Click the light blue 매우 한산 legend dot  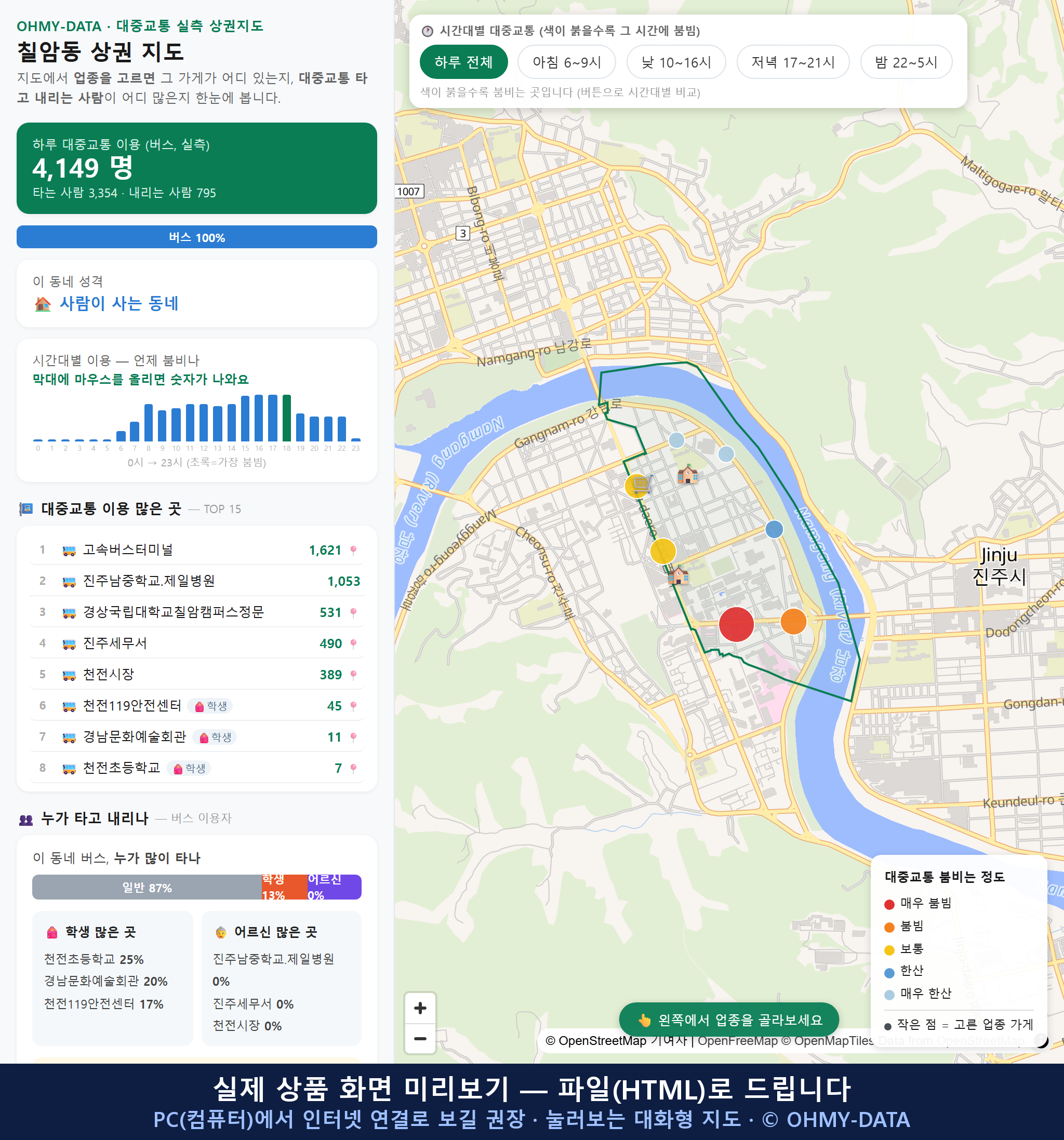click(x=889, y=995)
